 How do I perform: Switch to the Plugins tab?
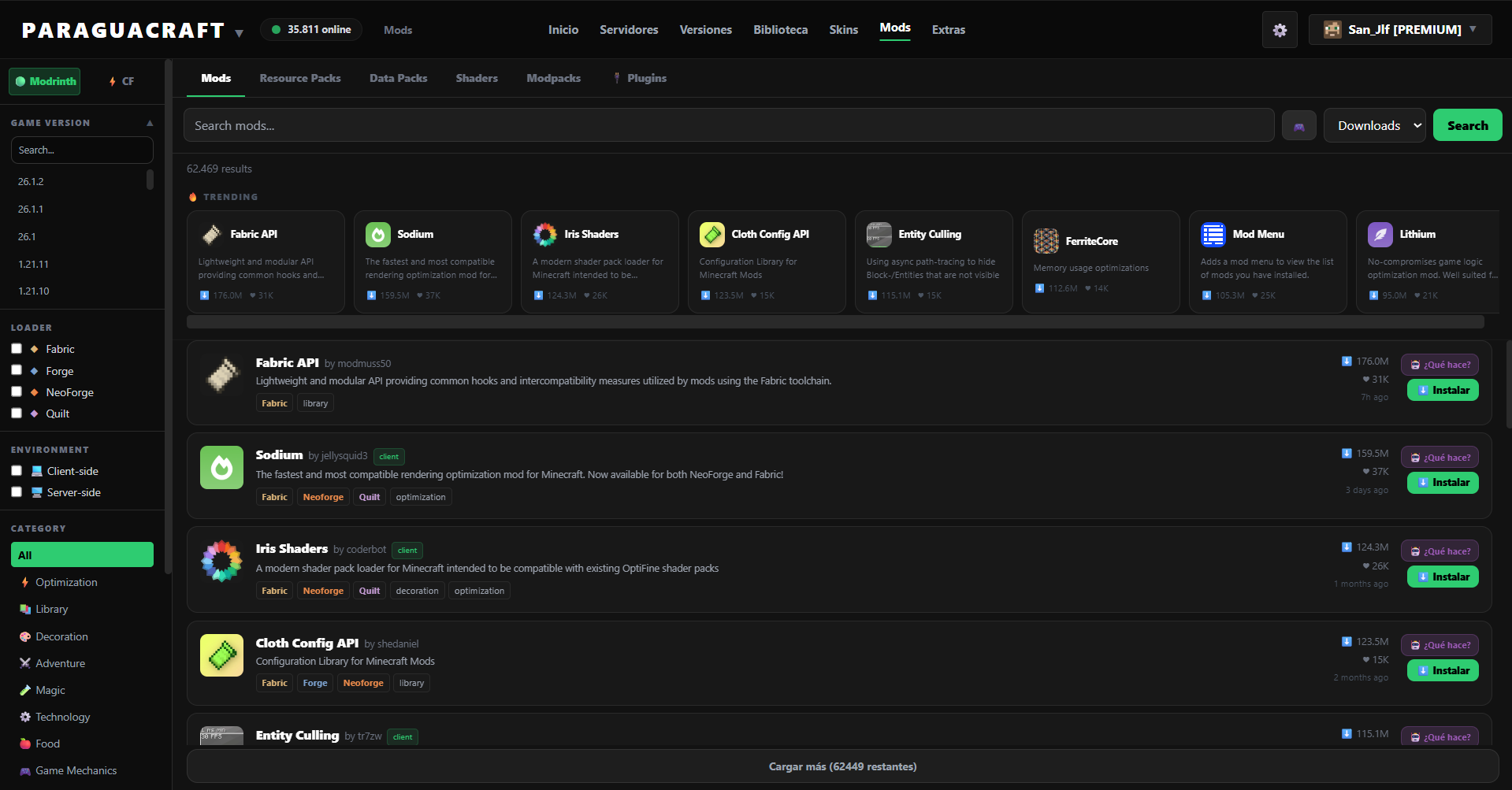(640, 78)
